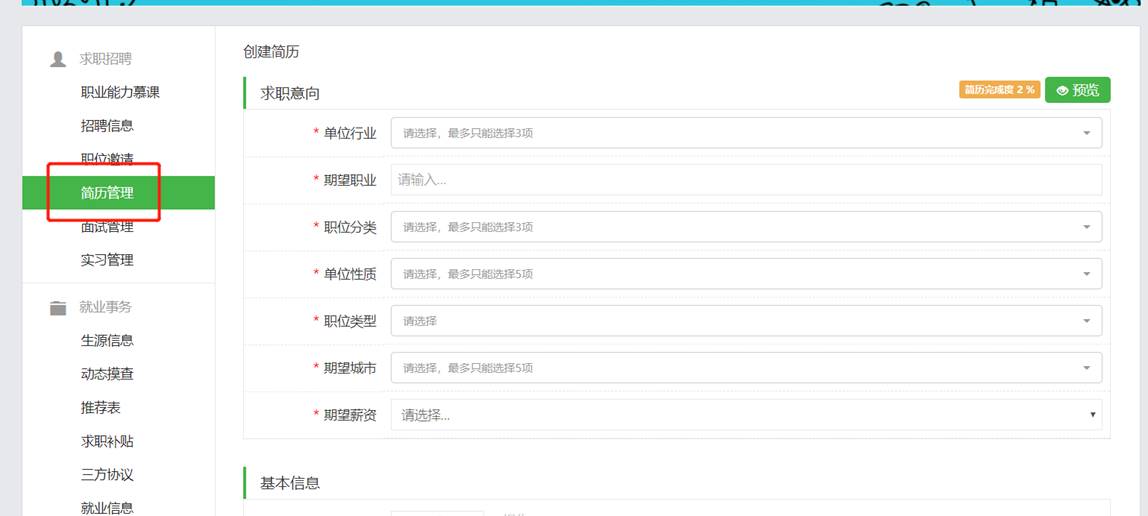
Task: Select 简历管理 menu item
Action: [x=107, y=193]
